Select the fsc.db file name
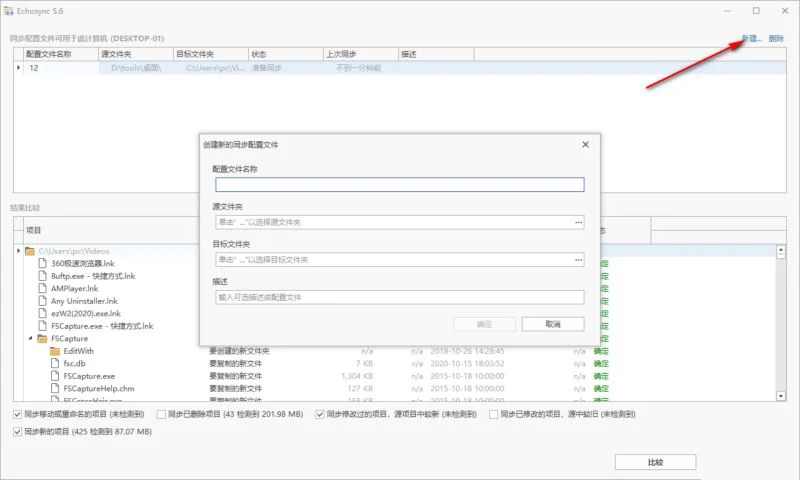 74,363
